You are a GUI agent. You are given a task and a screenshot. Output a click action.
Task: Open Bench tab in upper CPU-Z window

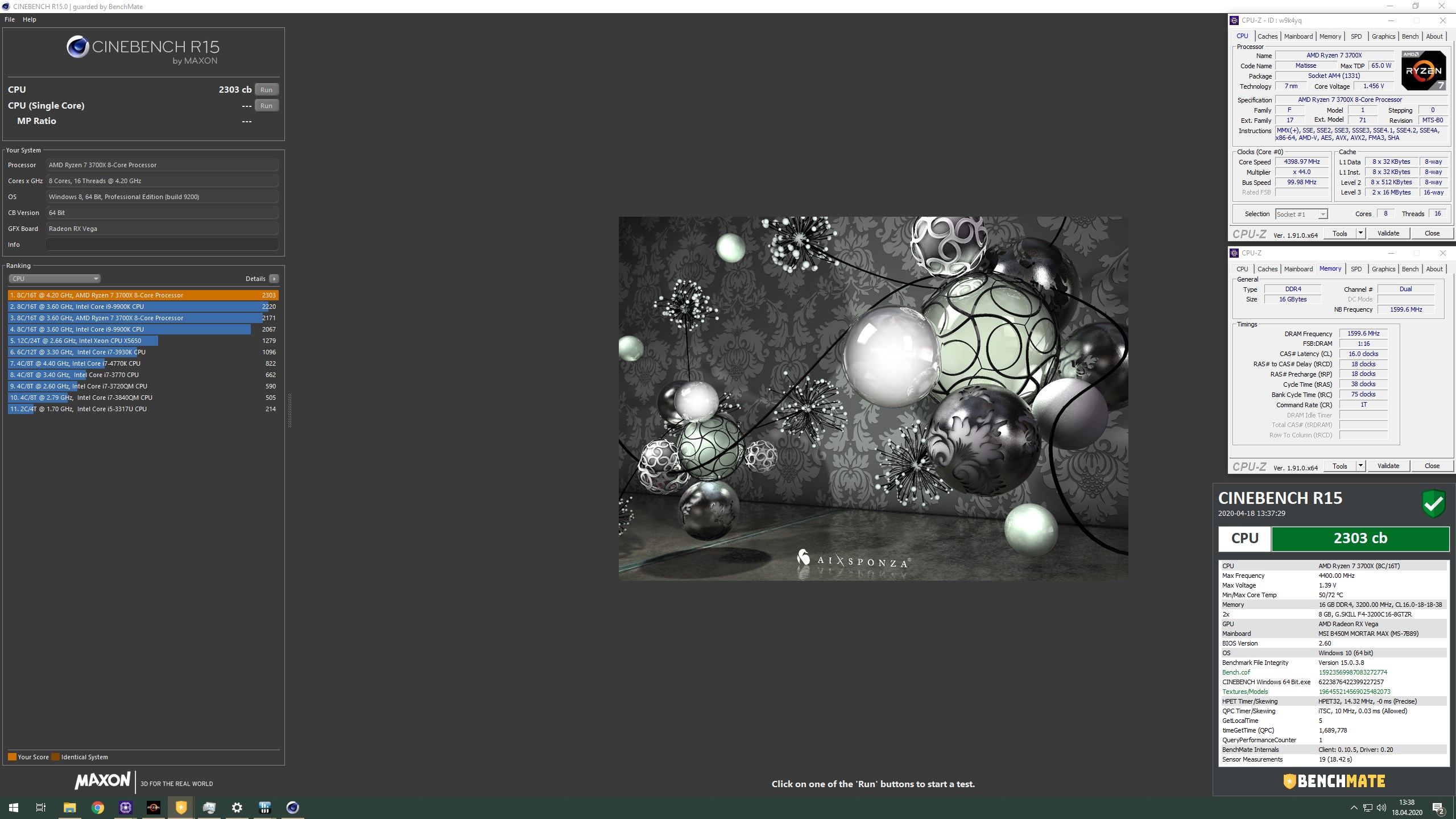pos(1410,36)
